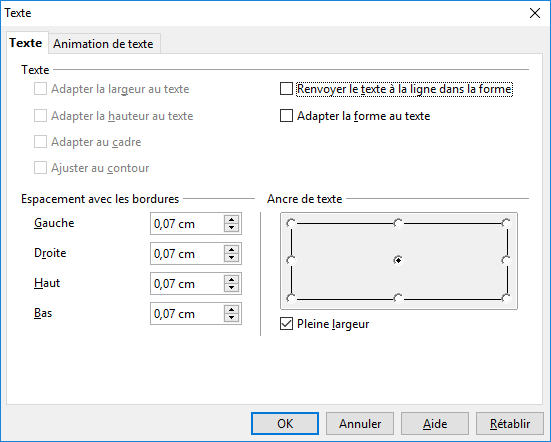Screen dimensions: 551x442
Task: Switch to Animation de texte tab
Action: pyautogui.click(x=103, y=44)
